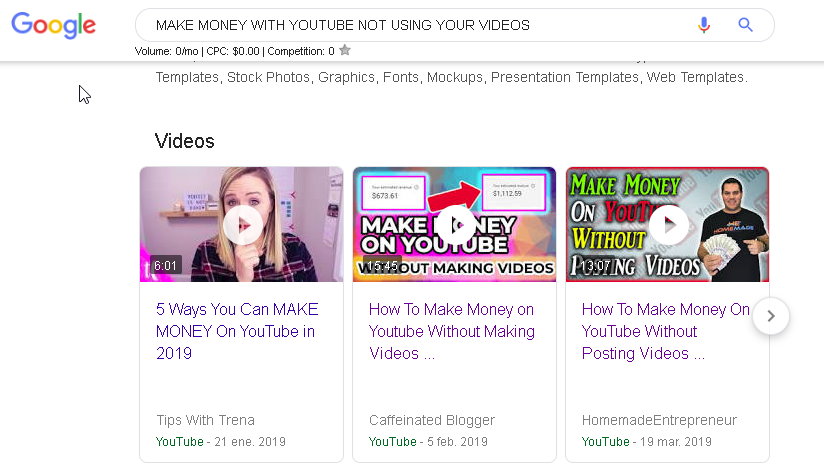Click the 6:01 duration badge
This screenshot has height=474, width=824.
(165, 266)
